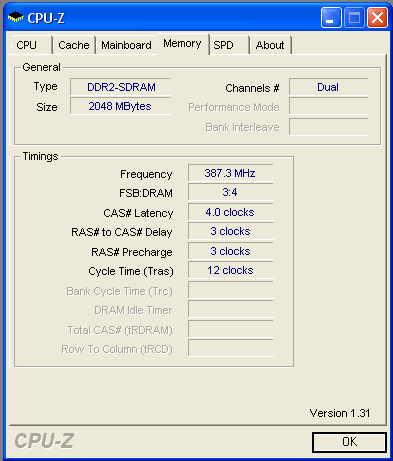Click the Memory tab
This screenshot has height=461, width=393.
[x=182, y=44]
